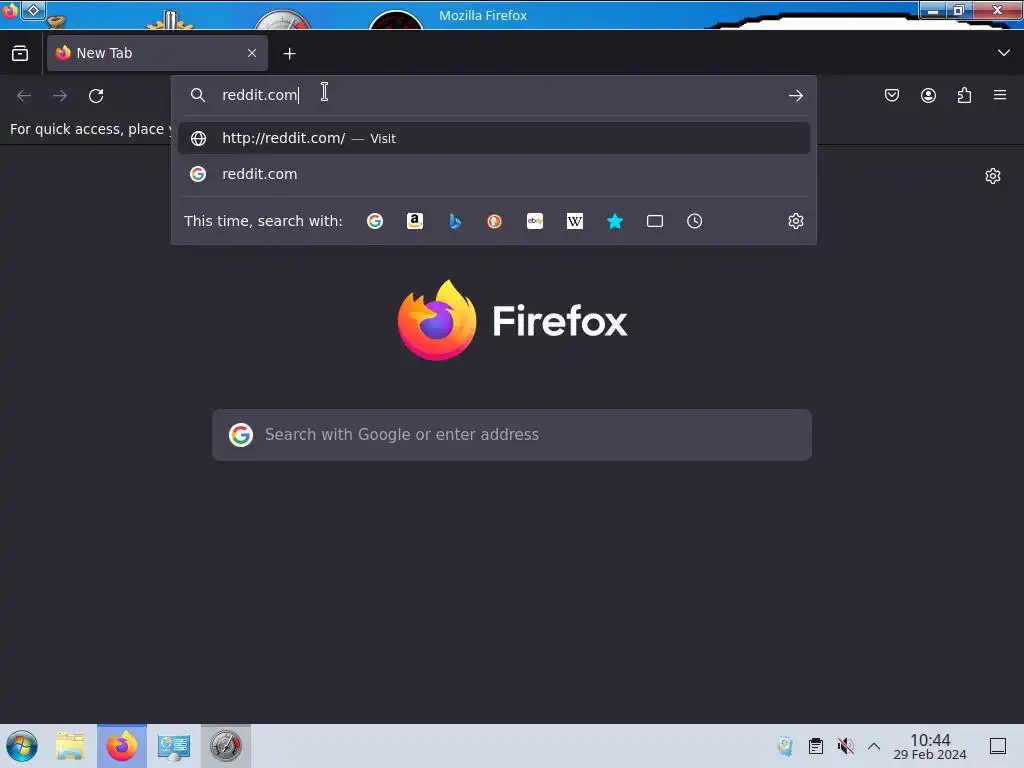Expand hidden system tray icons
The width and height of the screenshot is (1024, 768).
pyautogui.click(x=874, y=746)
